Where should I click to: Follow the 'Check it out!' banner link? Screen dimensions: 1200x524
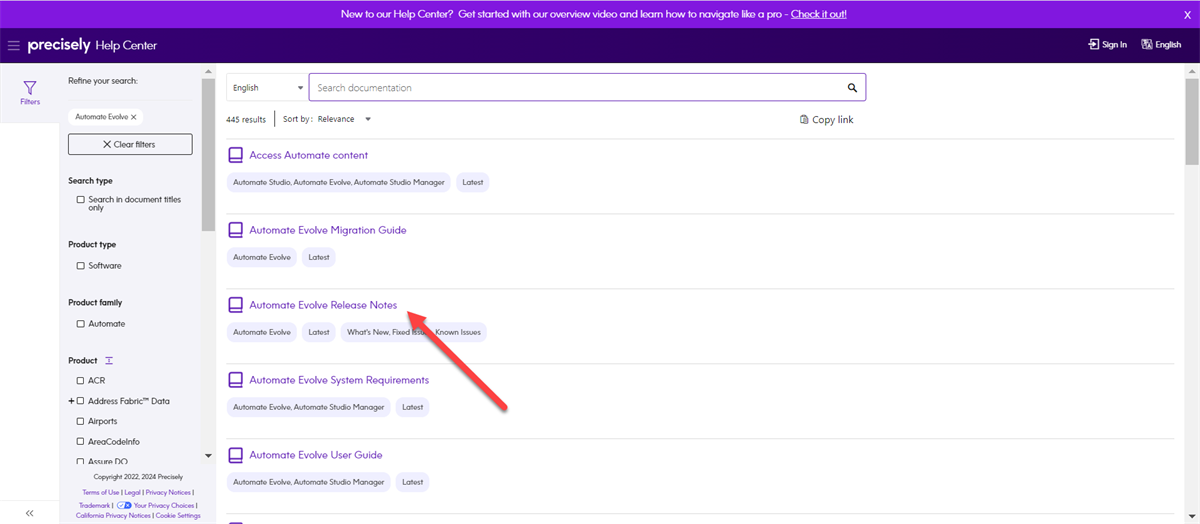pos(818,14)
